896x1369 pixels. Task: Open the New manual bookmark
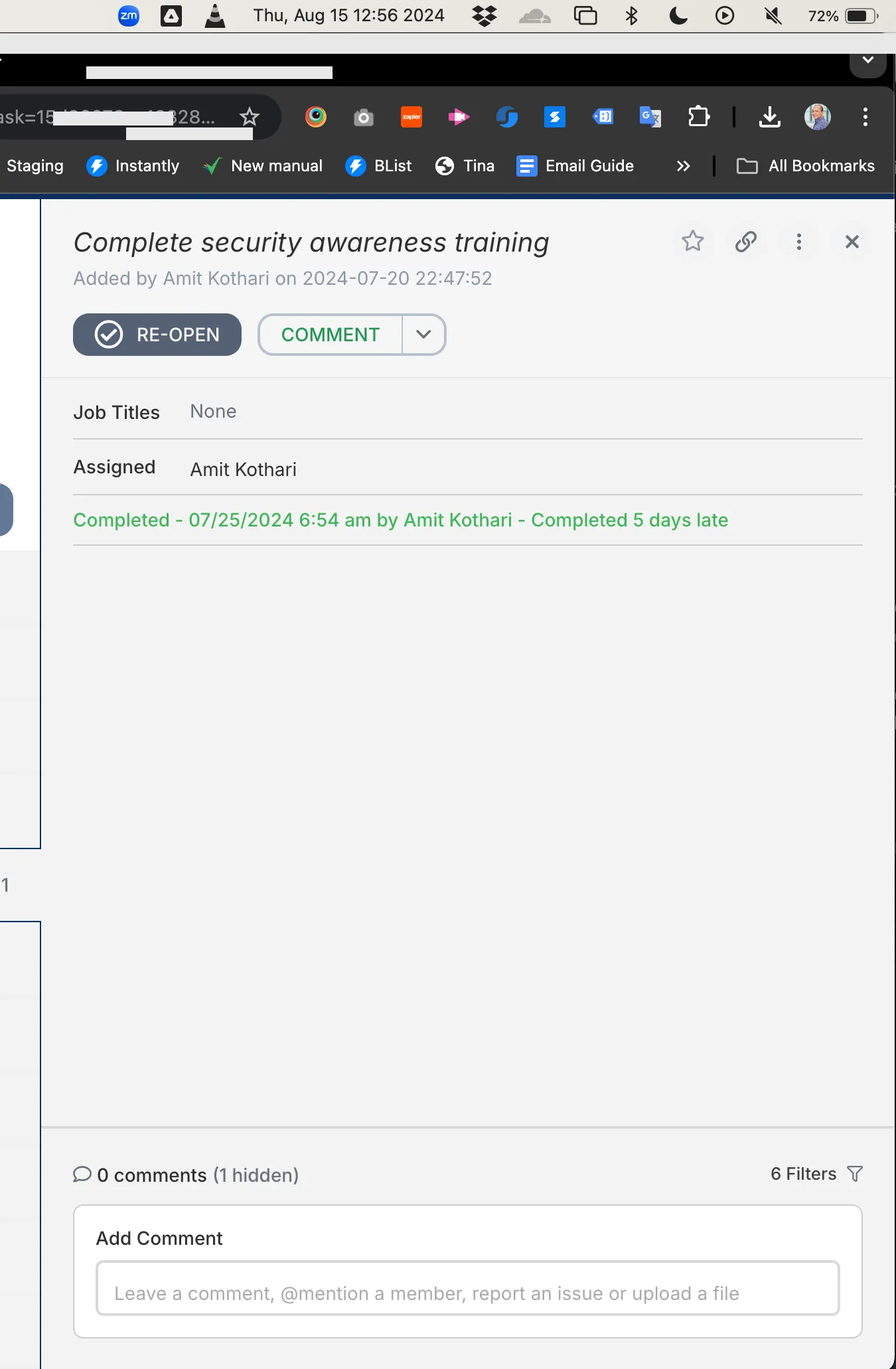click(x=262, y=166)
